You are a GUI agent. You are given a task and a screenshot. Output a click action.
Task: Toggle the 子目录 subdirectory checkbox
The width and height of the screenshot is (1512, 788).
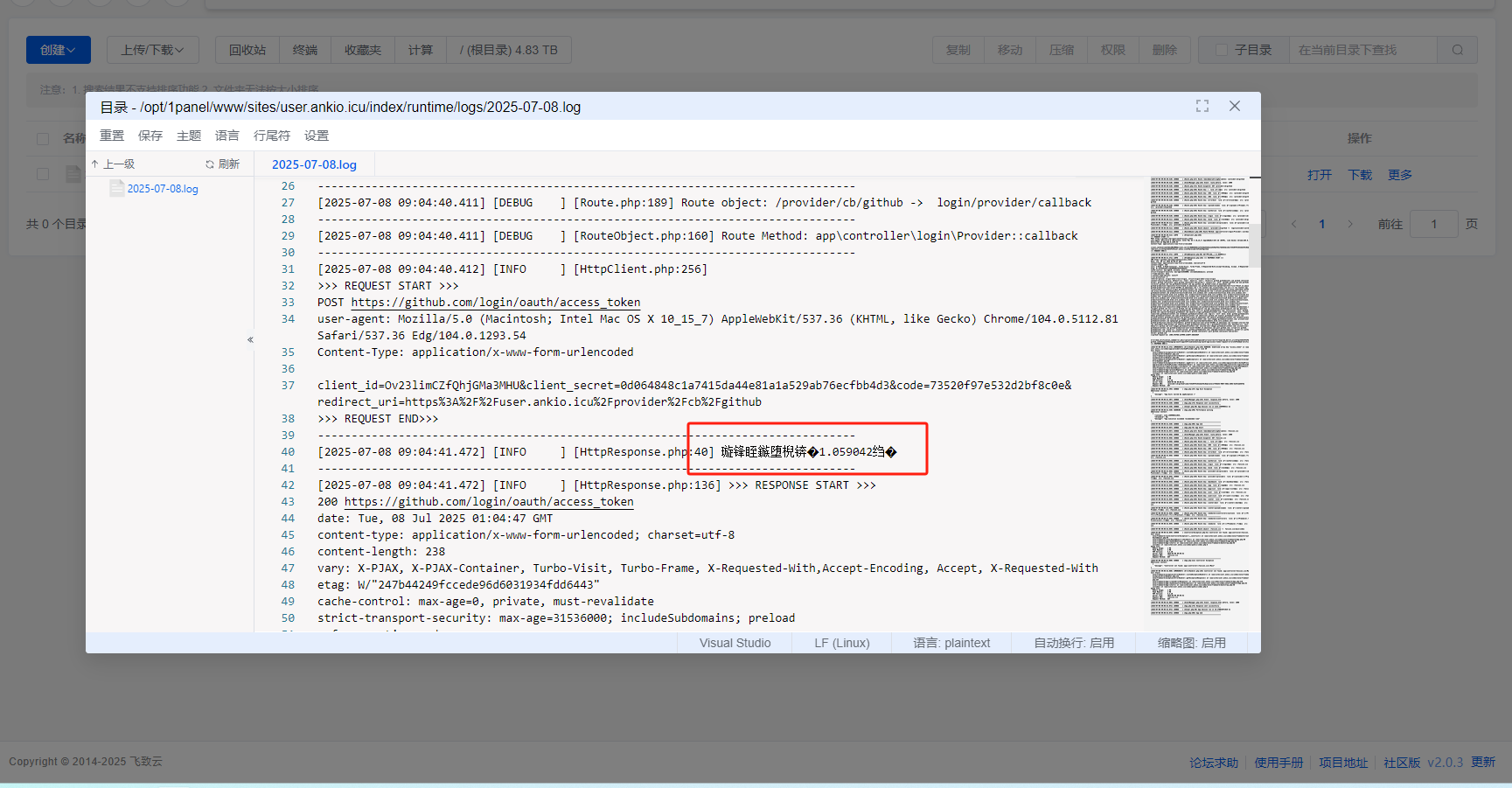click(x=1222, y=50)
